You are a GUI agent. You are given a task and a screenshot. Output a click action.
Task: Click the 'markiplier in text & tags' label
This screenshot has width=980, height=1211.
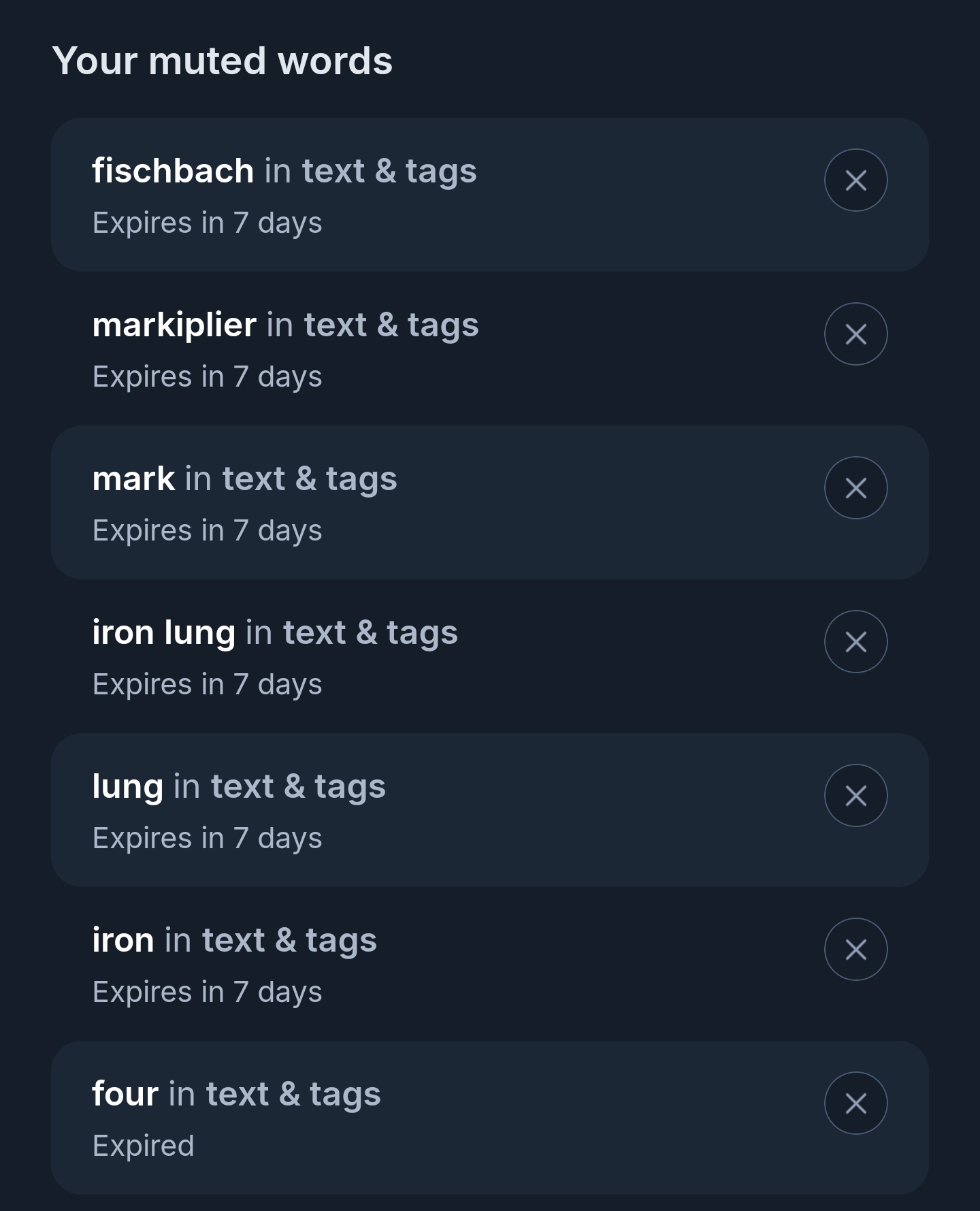coord(285,324)
